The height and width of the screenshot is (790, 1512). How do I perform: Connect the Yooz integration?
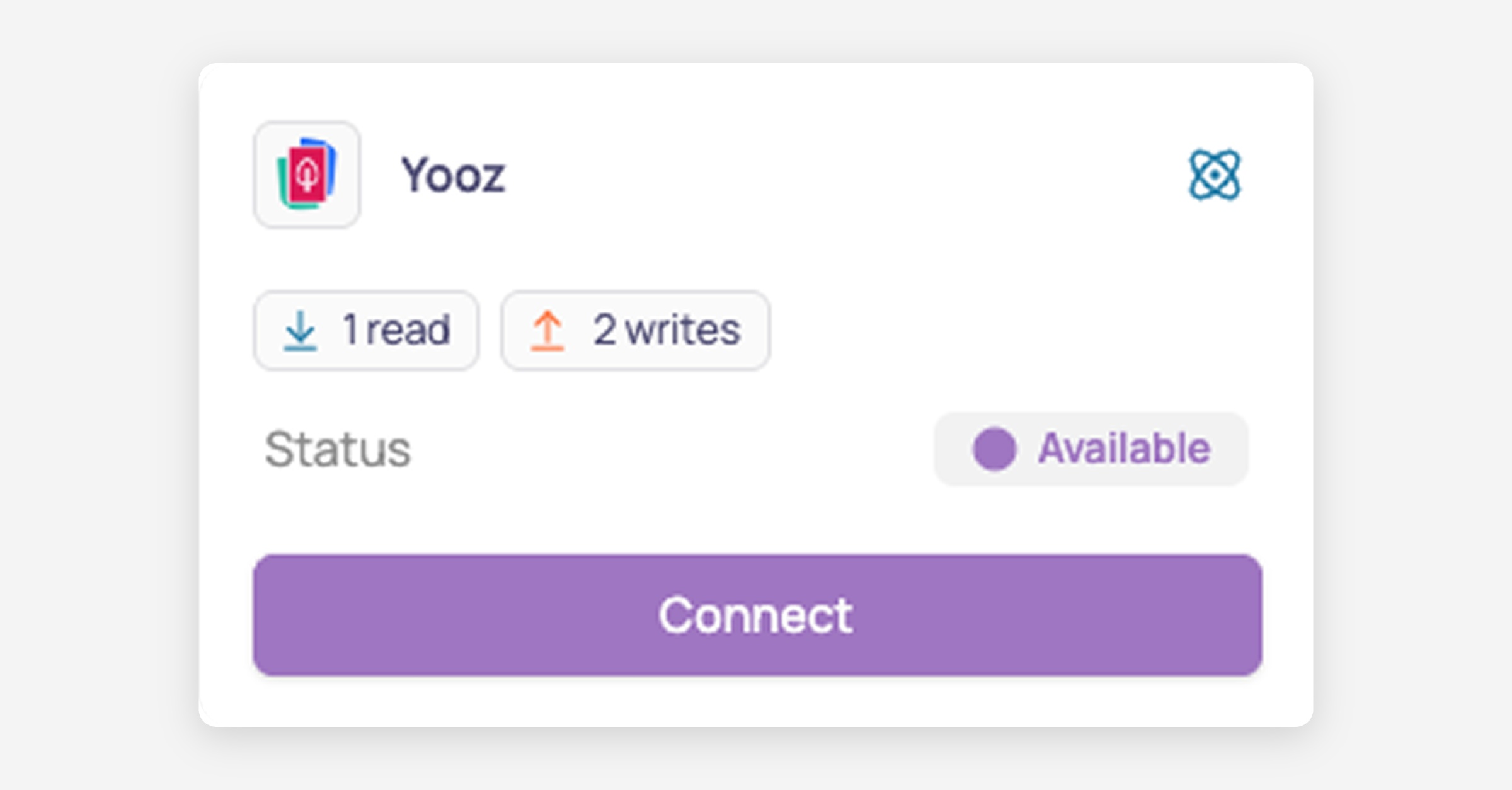click(757, 615)
